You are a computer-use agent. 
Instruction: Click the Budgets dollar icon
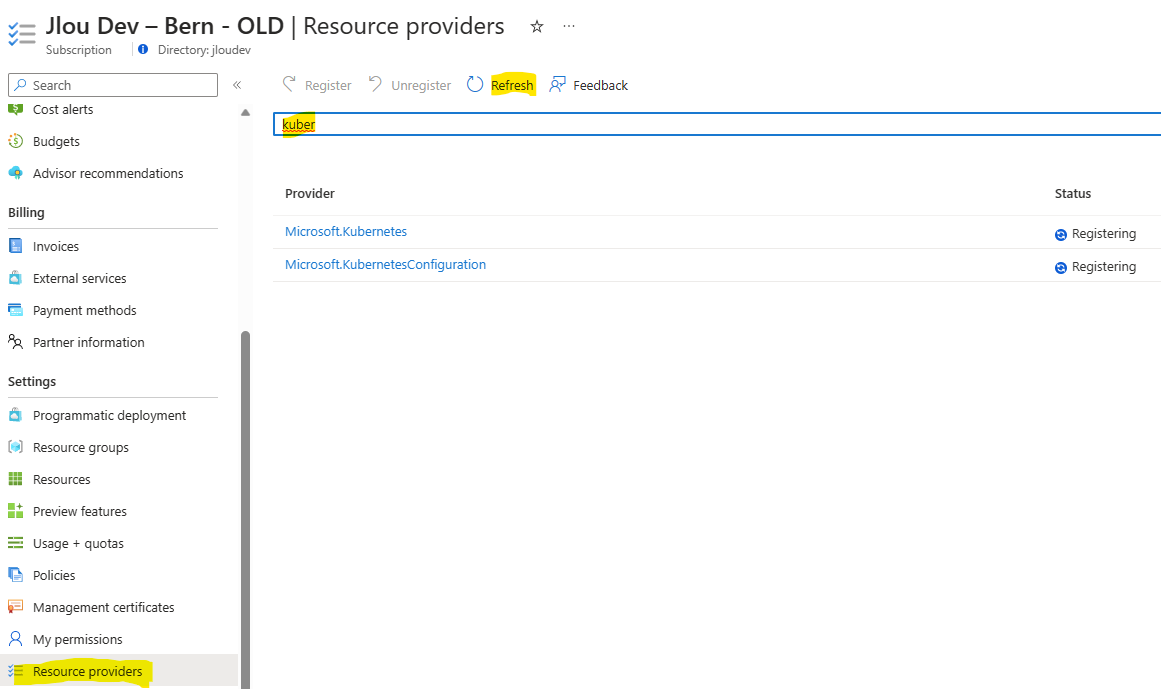(x=16, y=141)
